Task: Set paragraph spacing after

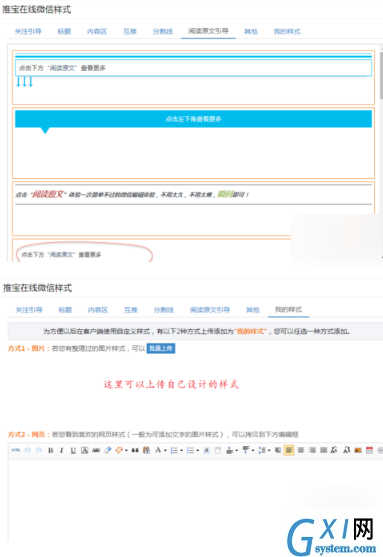Action: 246,450
